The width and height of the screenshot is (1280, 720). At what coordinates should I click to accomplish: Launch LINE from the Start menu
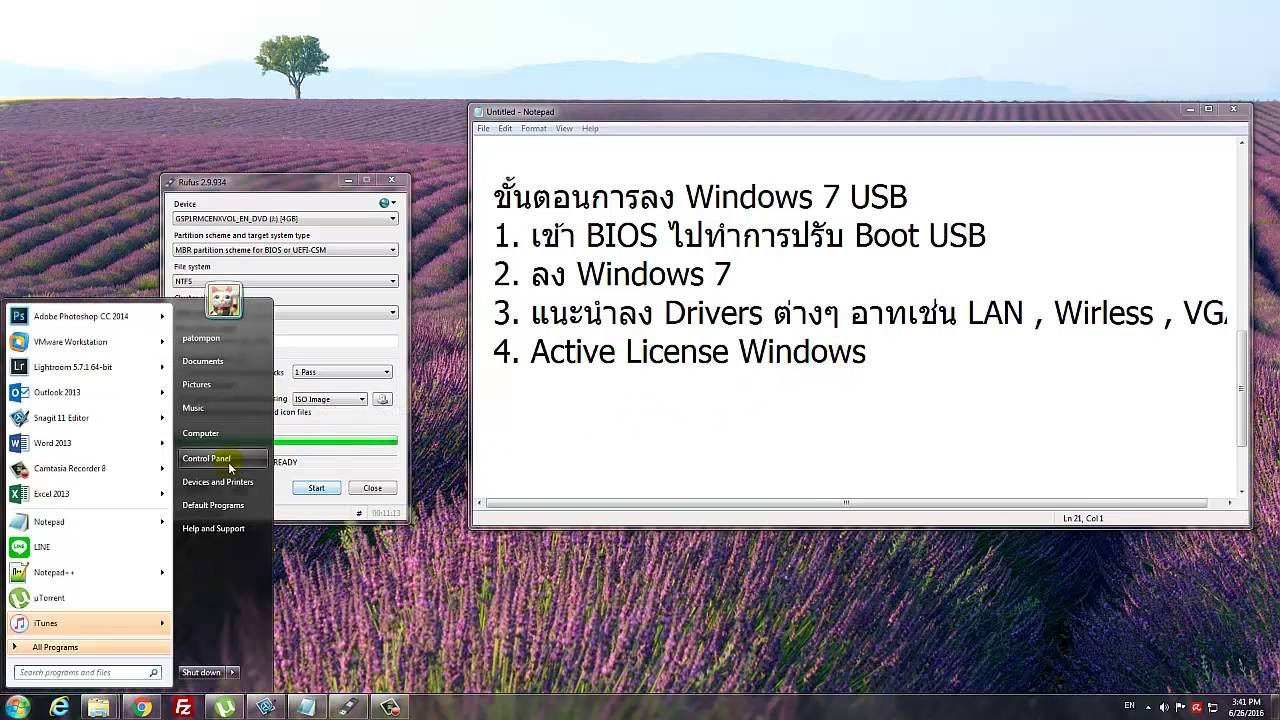point(88,547)
